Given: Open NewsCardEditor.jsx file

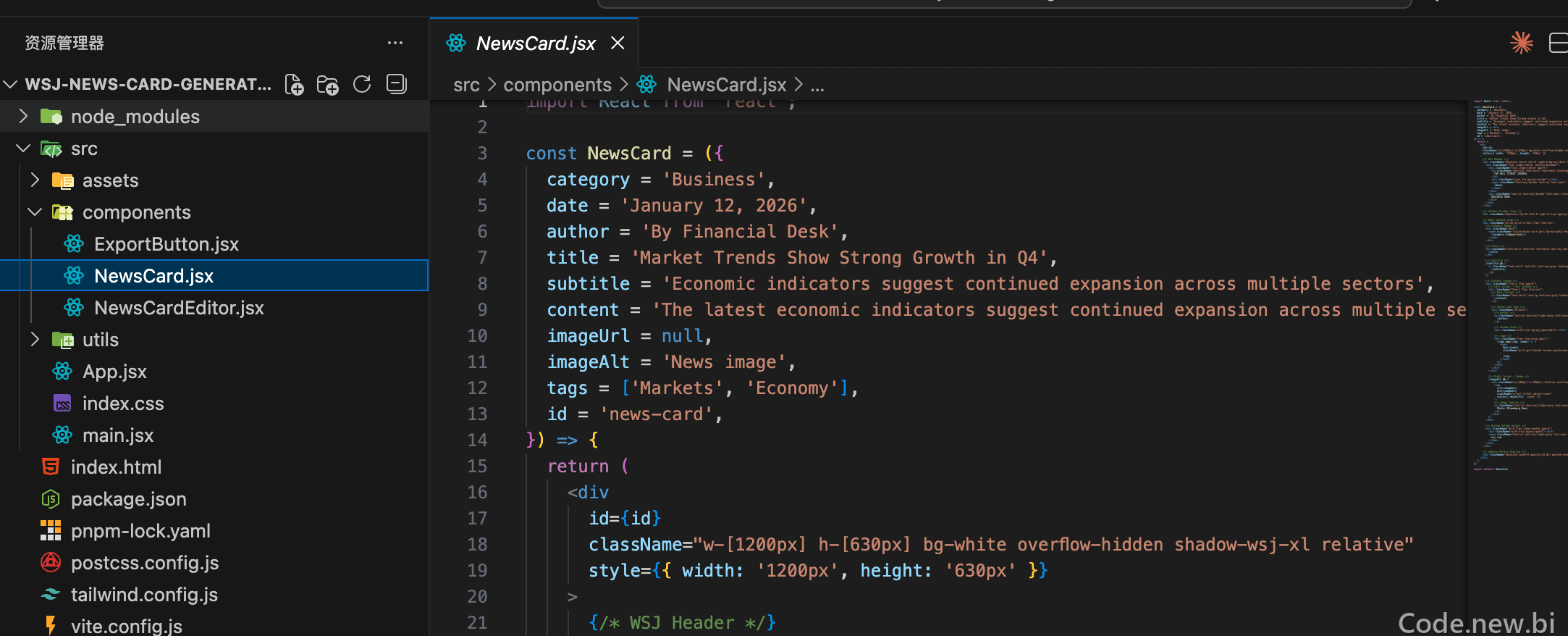Looking at the screenshot, I should 179,308.
